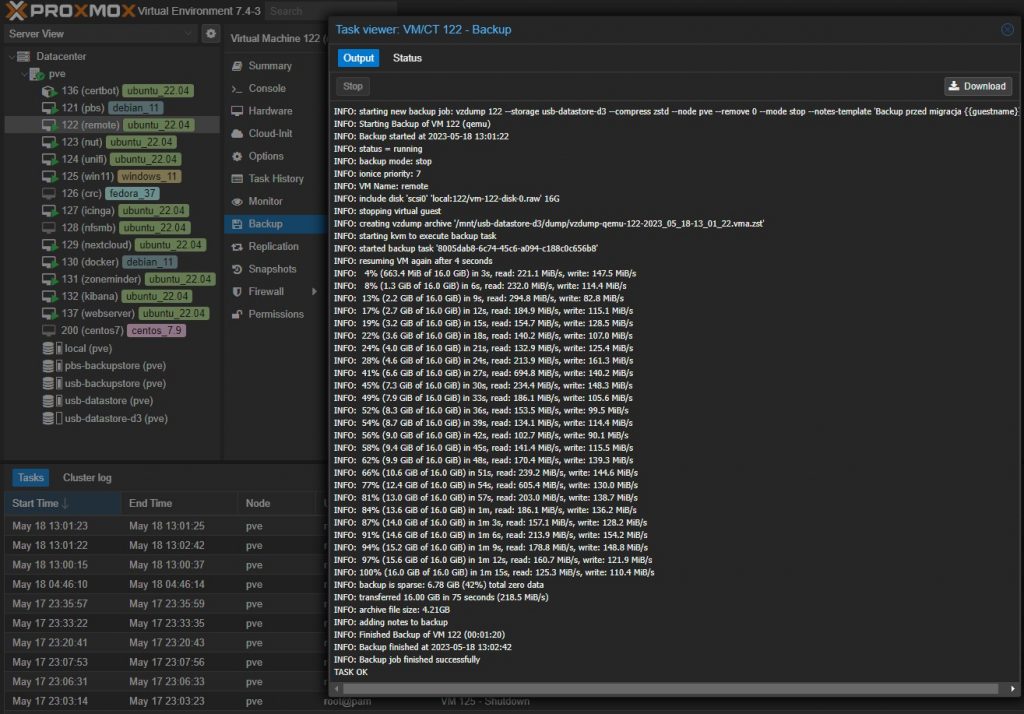Viewport: 1024px width, 714px height.
Task: Select the Hardware monitor icon
Action: pyautogui.click(x=237, y=111)
